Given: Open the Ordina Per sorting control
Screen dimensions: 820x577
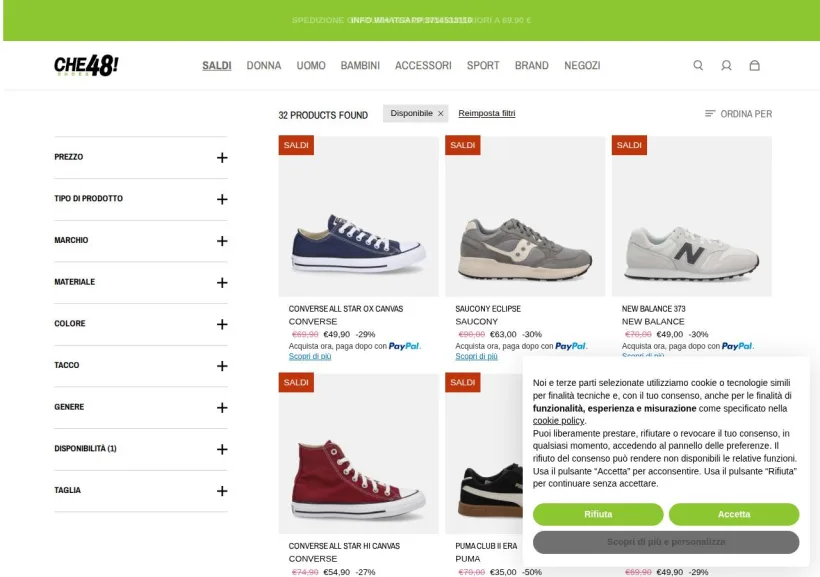Looking at the screenshot, I should coord(738,114).
